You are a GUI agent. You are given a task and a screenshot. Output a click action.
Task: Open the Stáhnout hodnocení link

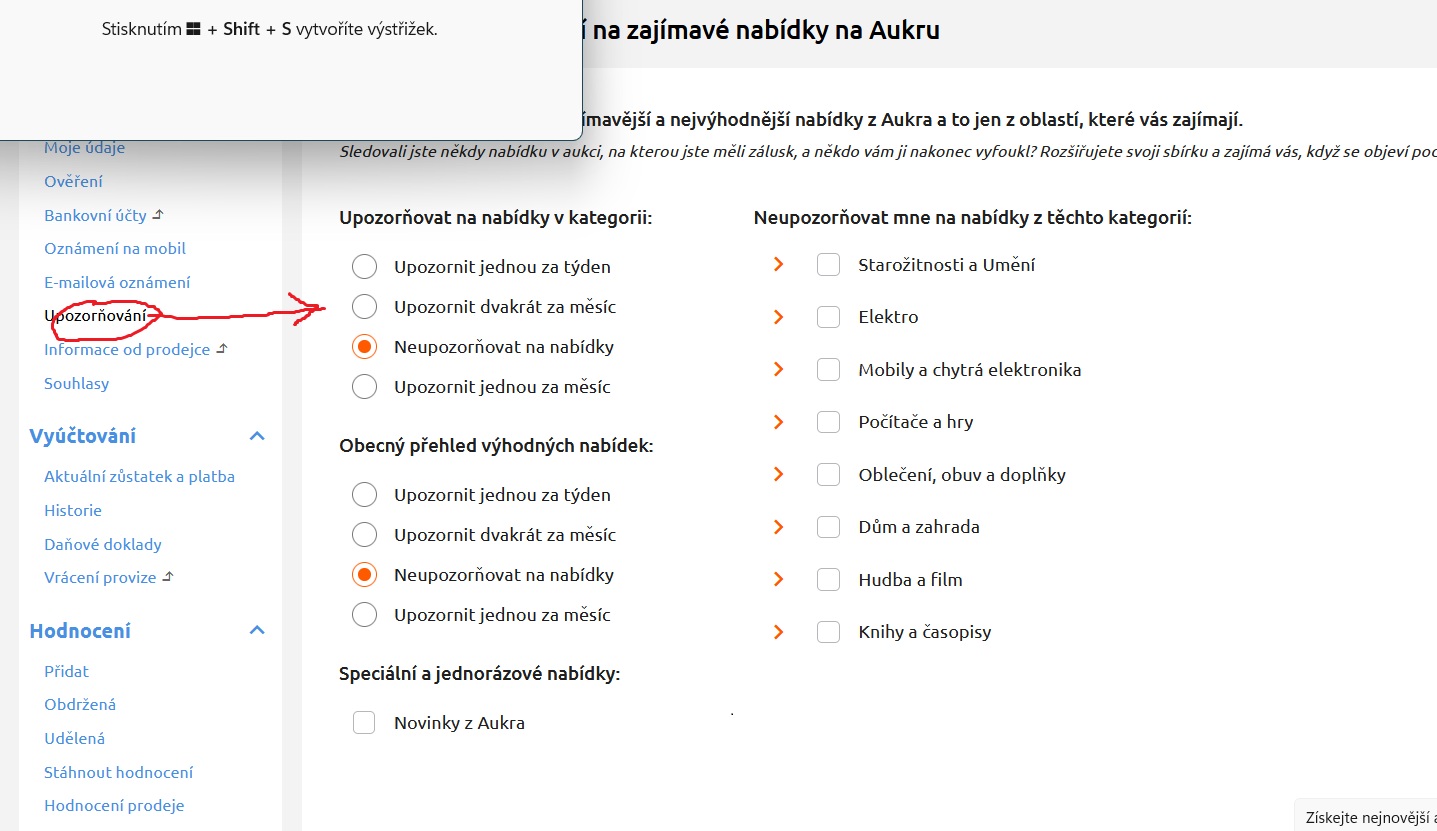click(x=119, y=772)
